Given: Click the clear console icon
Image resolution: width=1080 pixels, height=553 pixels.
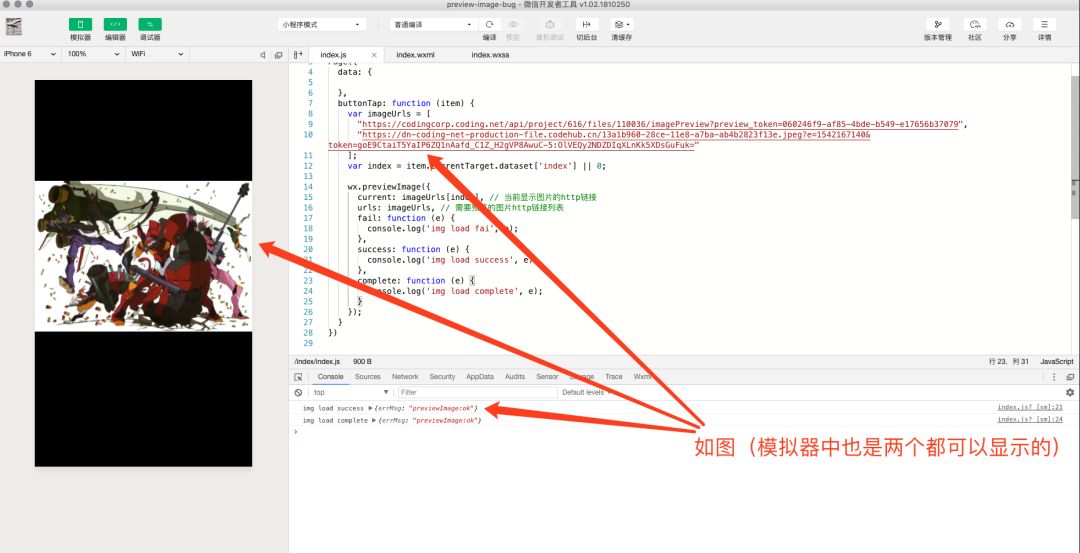Looking at the screenshot, I should [298, 393].
